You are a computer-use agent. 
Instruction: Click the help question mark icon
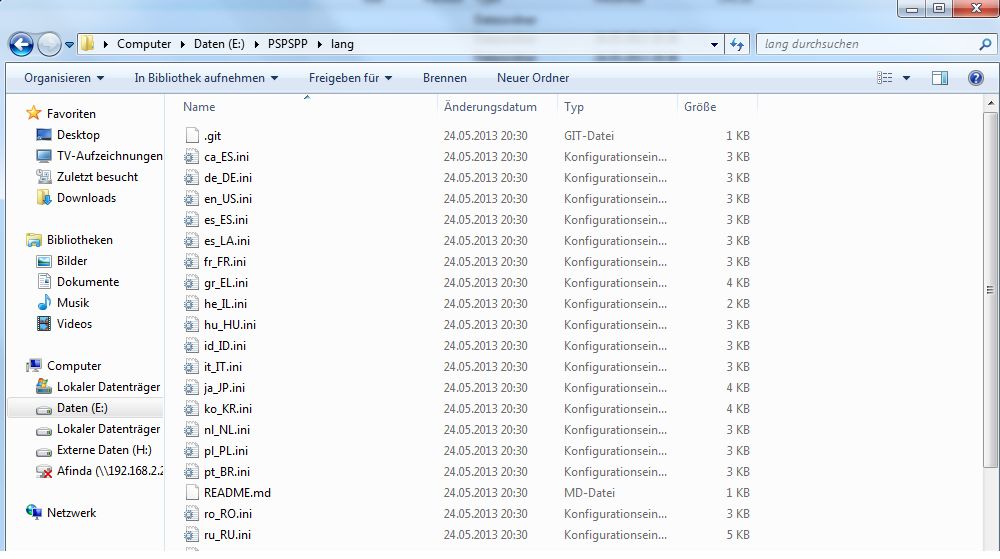tap(975, 78)
